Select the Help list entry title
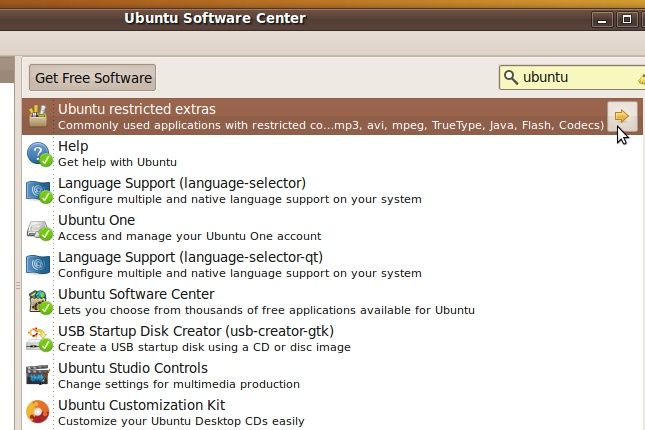 coord(73,146)
